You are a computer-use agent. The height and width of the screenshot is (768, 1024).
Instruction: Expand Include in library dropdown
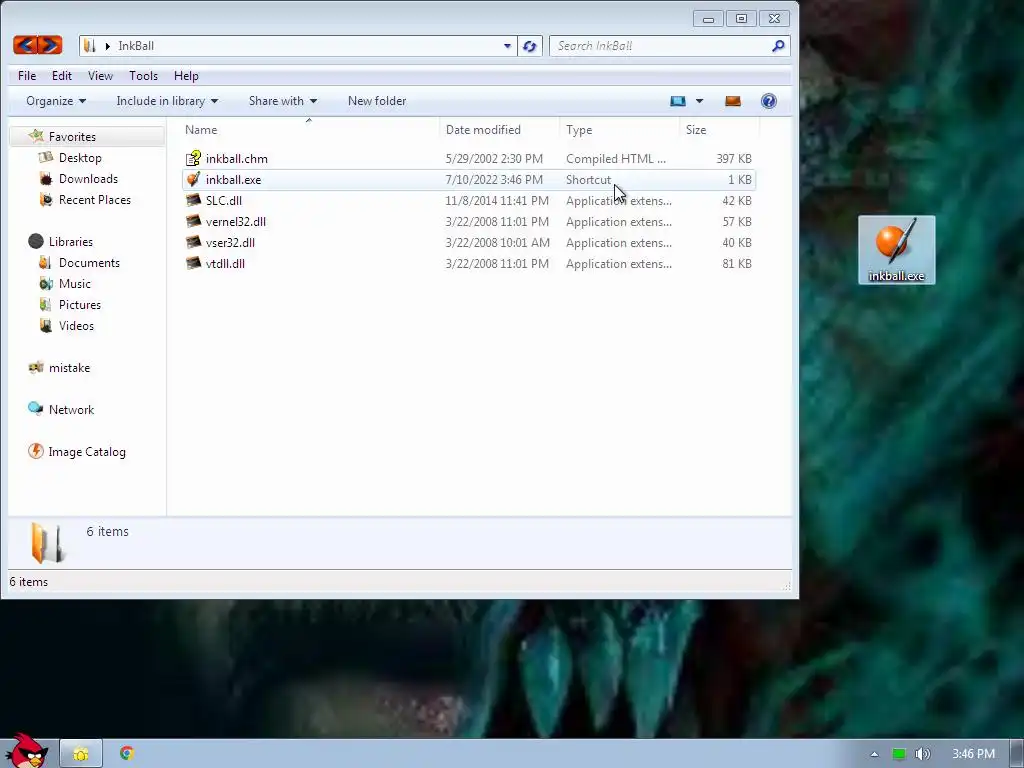coord(167,101)
